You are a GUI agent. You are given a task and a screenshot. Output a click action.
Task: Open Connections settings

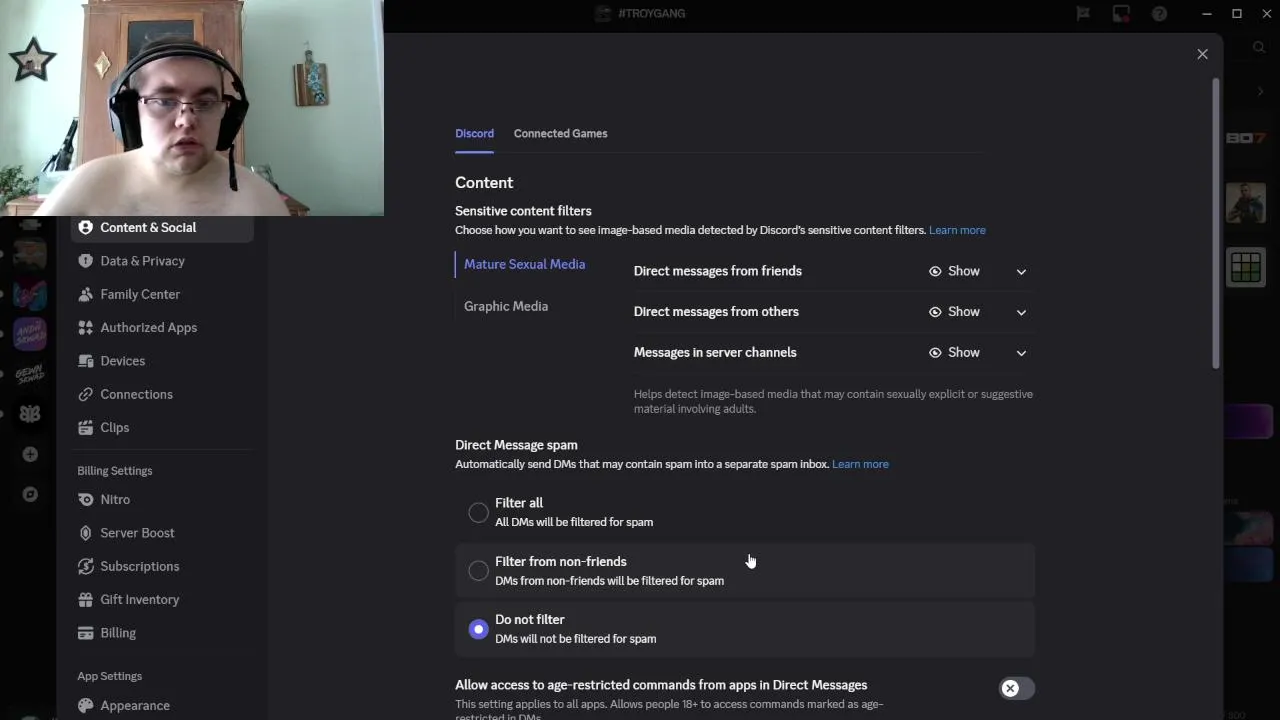pos(162,394)
